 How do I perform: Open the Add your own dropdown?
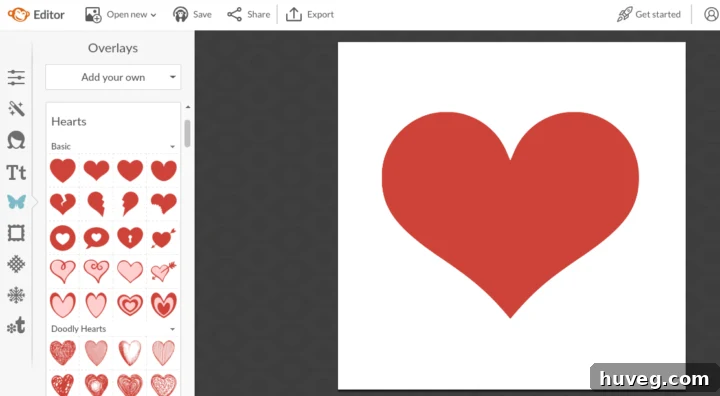coord(113,77)
